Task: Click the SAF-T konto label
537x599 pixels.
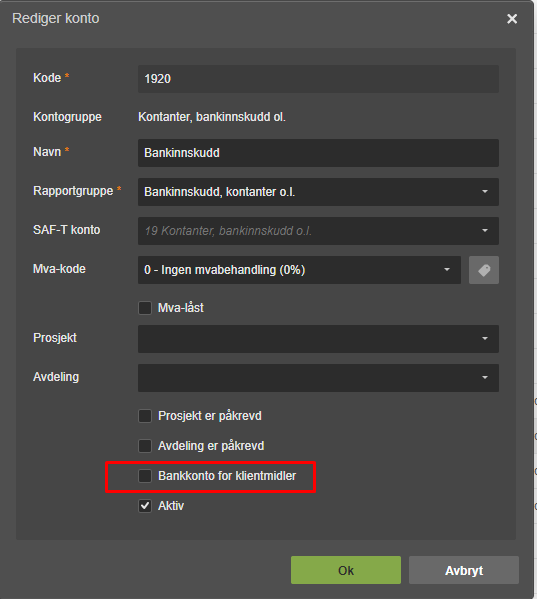Action: click(x=66, y=230)
